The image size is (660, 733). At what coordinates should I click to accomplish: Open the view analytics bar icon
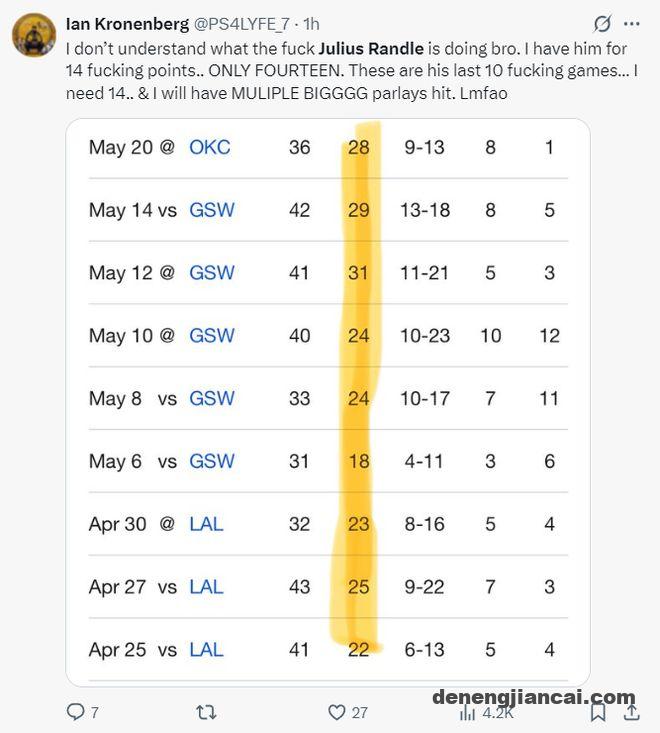(x=467, y=713)
